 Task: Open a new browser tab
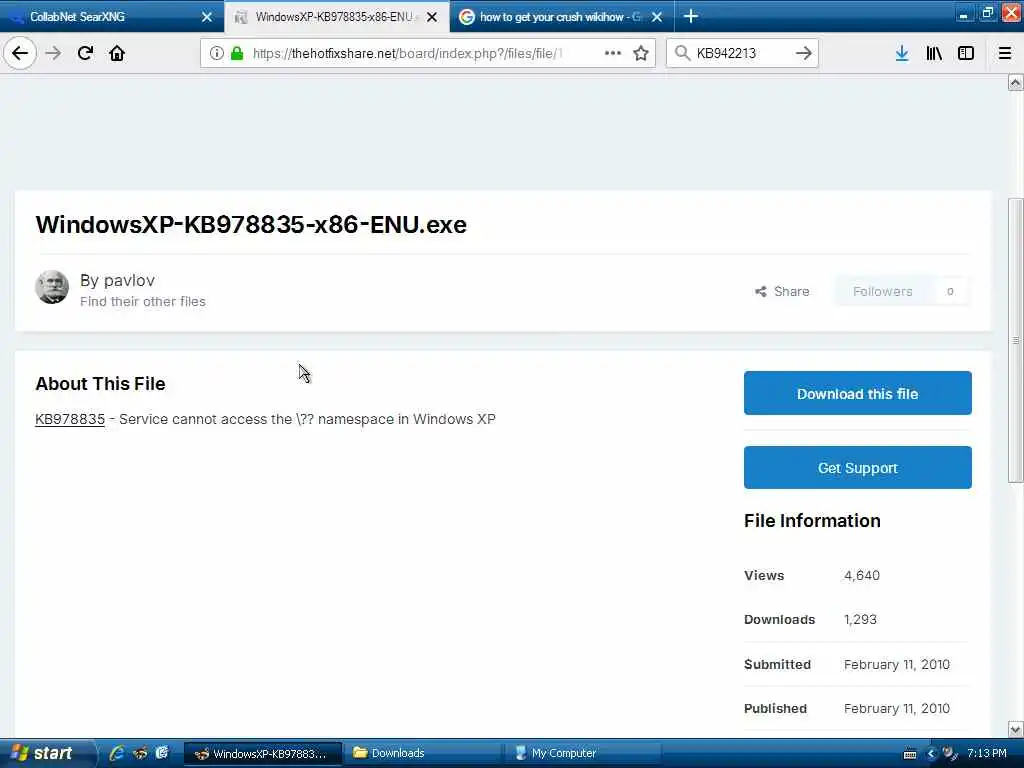click(x=691, y=16)
